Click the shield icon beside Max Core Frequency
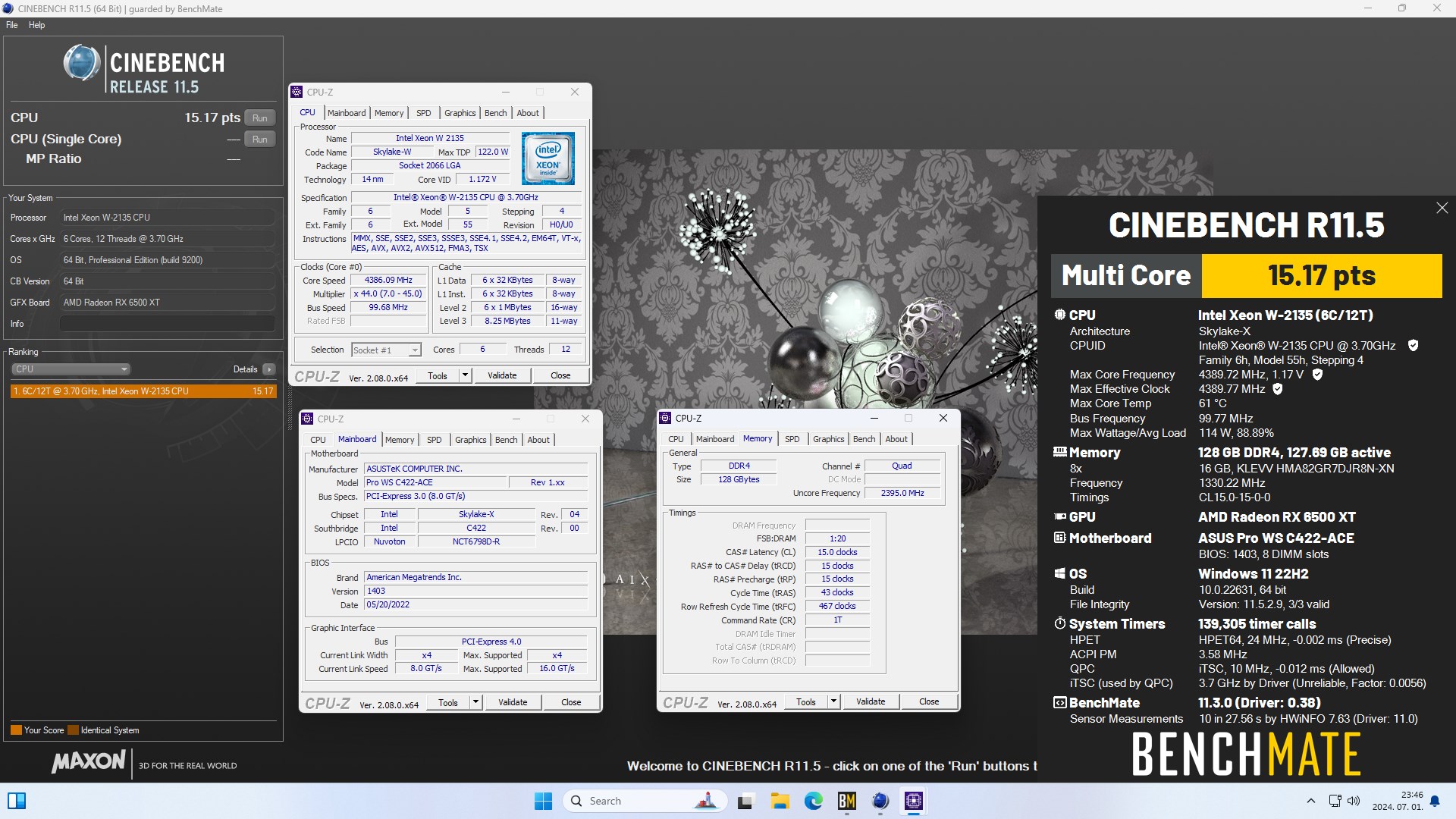Screen dimensions: 1456x819 click(x=1317, y=375)
